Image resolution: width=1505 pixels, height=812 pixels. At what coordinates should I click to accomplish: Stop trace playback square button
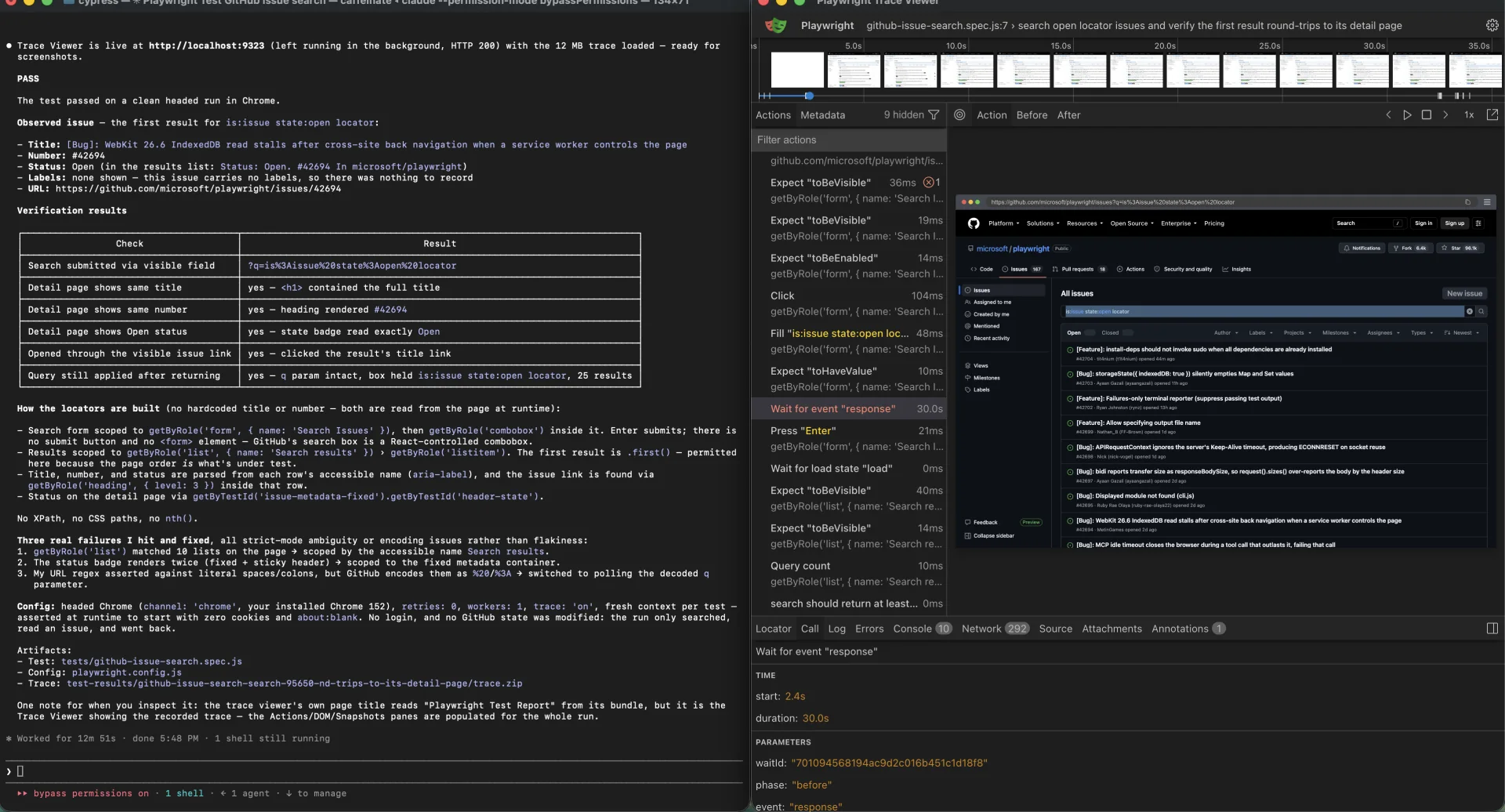click(1427, 114)
